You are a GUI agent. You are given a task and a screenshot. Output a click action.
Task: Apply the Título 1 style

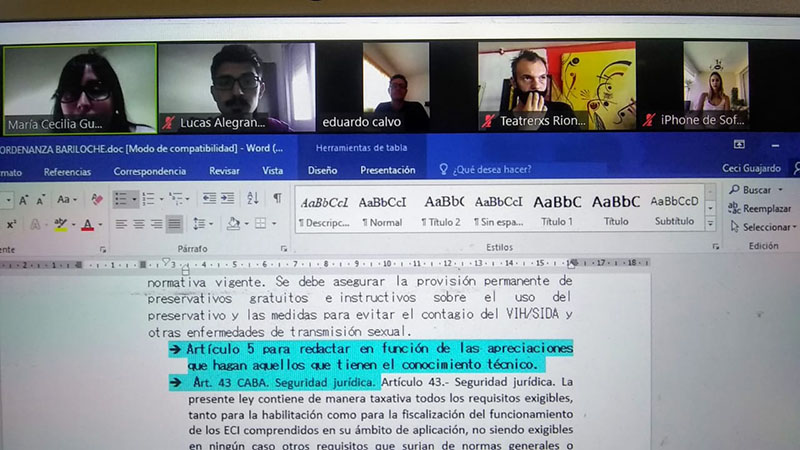coord(557,209)
